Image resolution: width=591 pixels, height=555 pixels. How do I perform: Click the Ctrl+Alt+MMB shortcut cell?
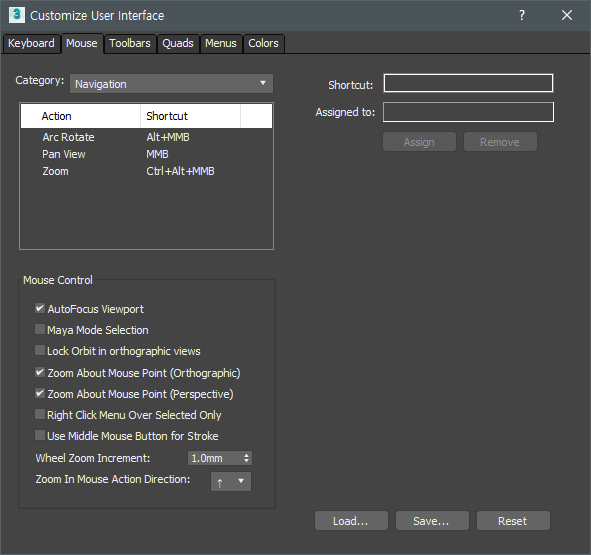[x=180, y=171]
